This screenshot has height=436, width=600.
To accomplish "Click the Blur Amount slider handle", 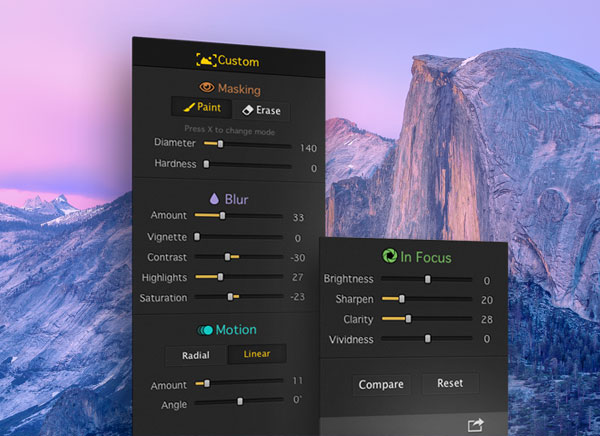I will click(x=222, y=216).
